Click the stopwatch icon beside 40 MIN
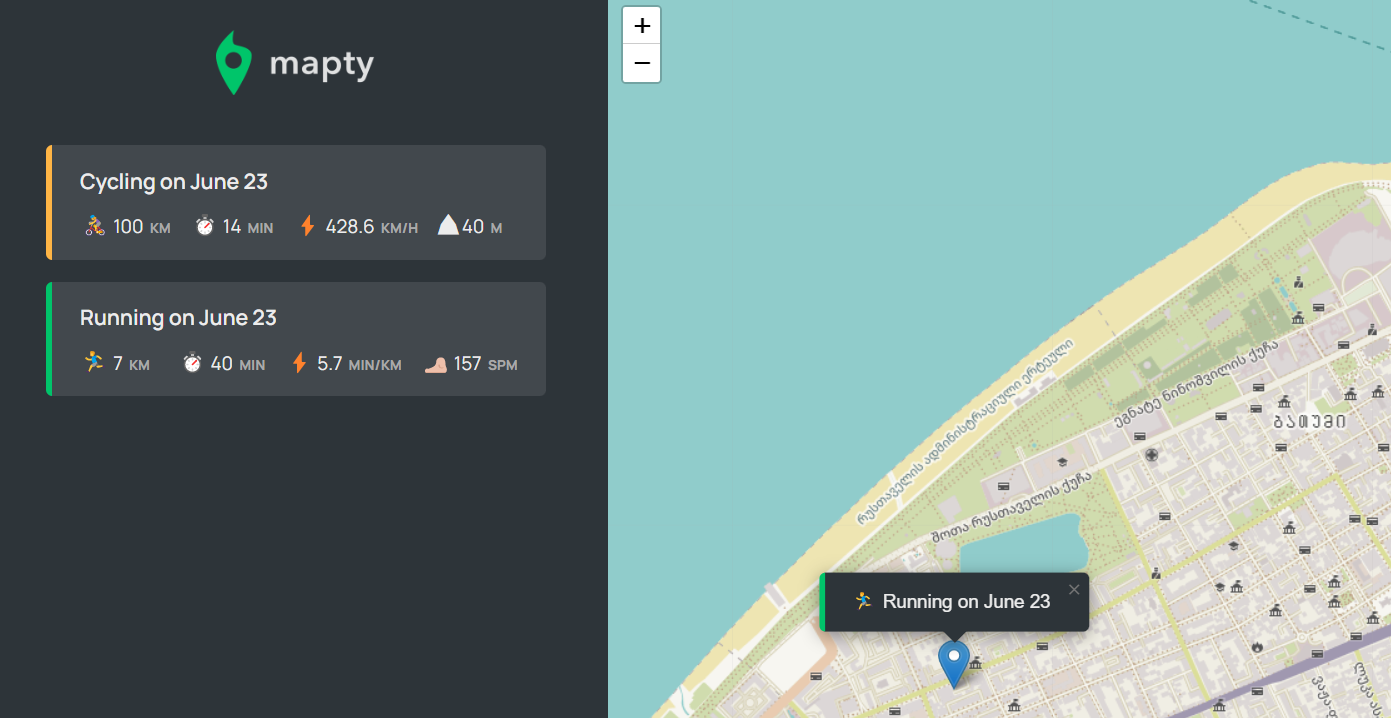Viewport: 1391px width, 718px height. 192,362
